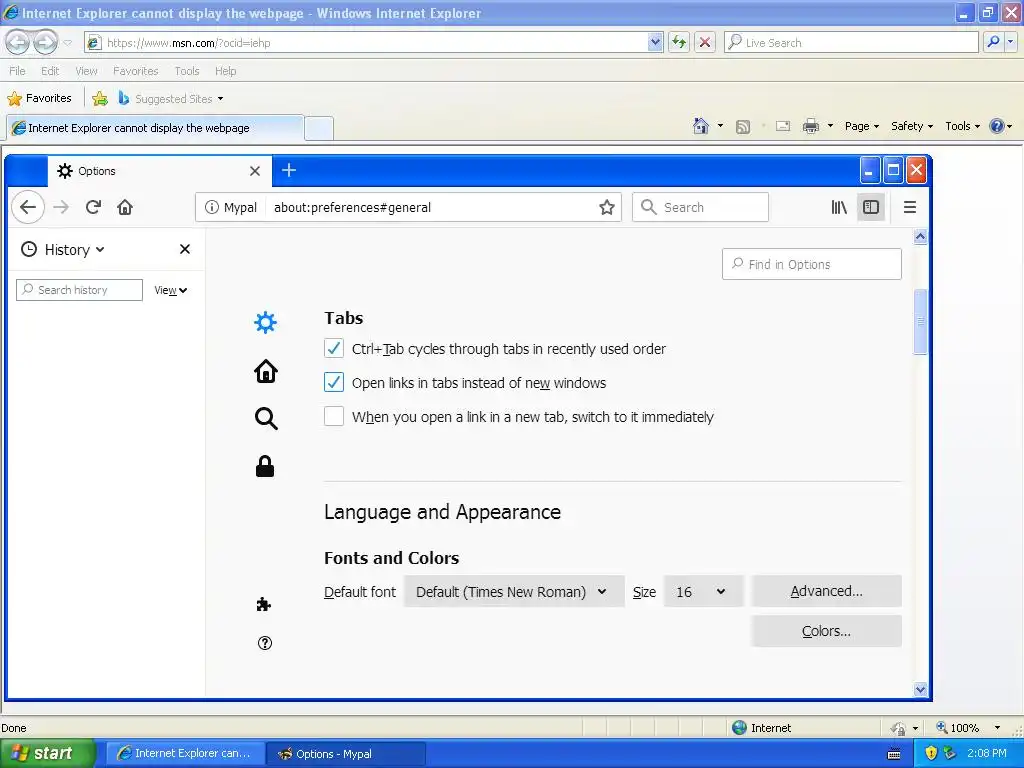Open a new tab in Mypal
1024x768 pixels.
289,170
